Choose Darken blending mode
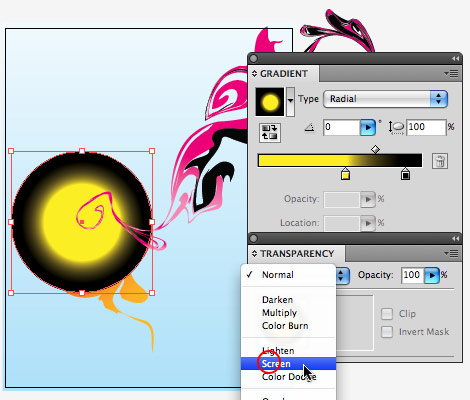 288,300
